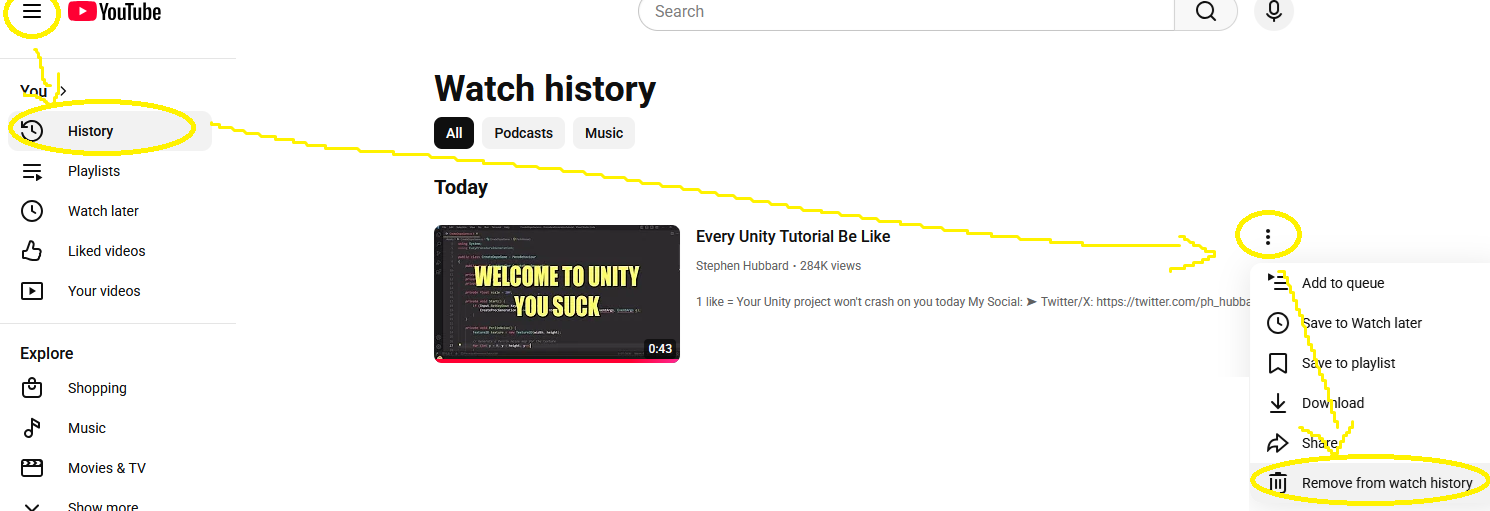Viewport: 1490px width, 511px height.
Task: Open the video's three-dot action menu
Action: 1268,237
